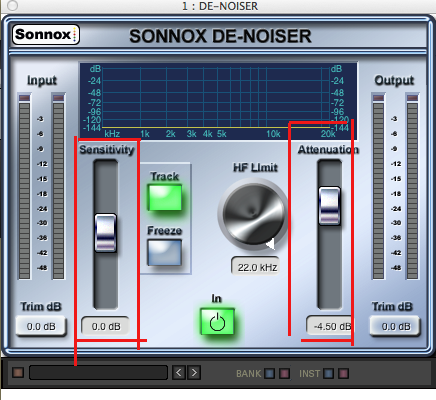Click the Input label above meters
This screenshot has width=436, height=400.
coord(42,80)
